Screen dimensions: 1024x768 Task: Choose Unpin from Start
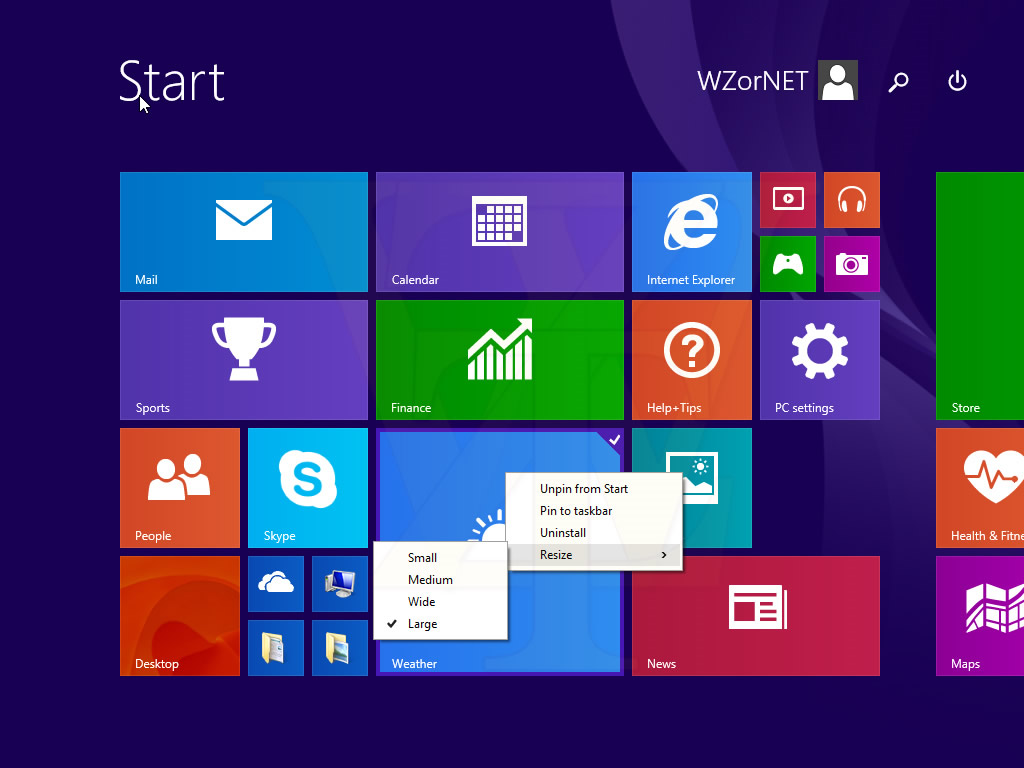point(584,489)
